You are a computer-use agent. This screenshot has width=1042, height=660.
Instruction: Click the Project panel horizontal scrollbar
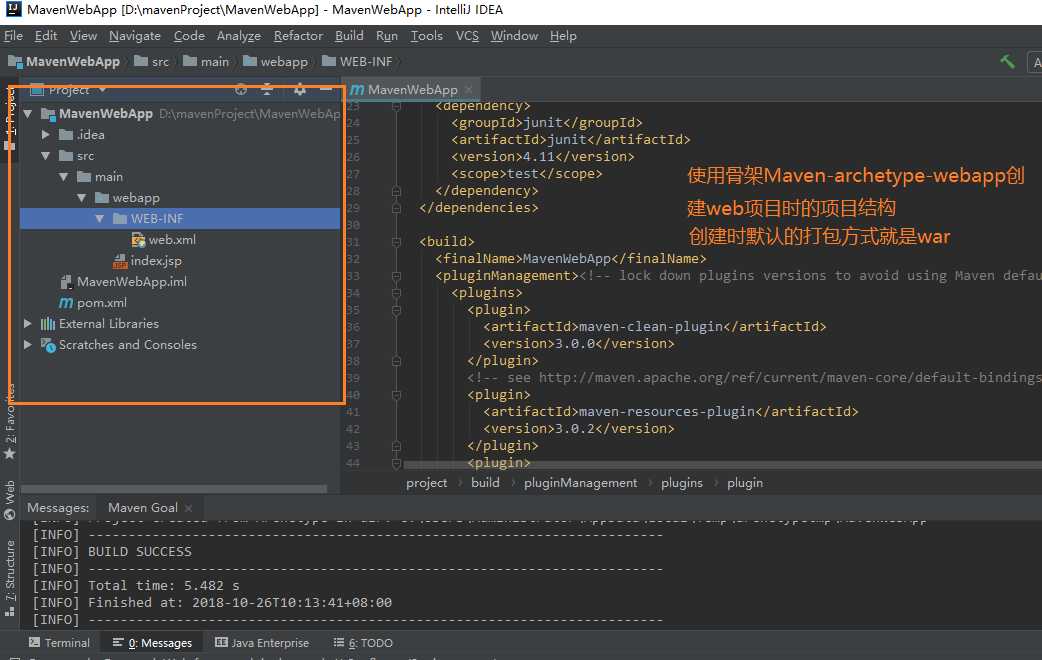(174, 489)
